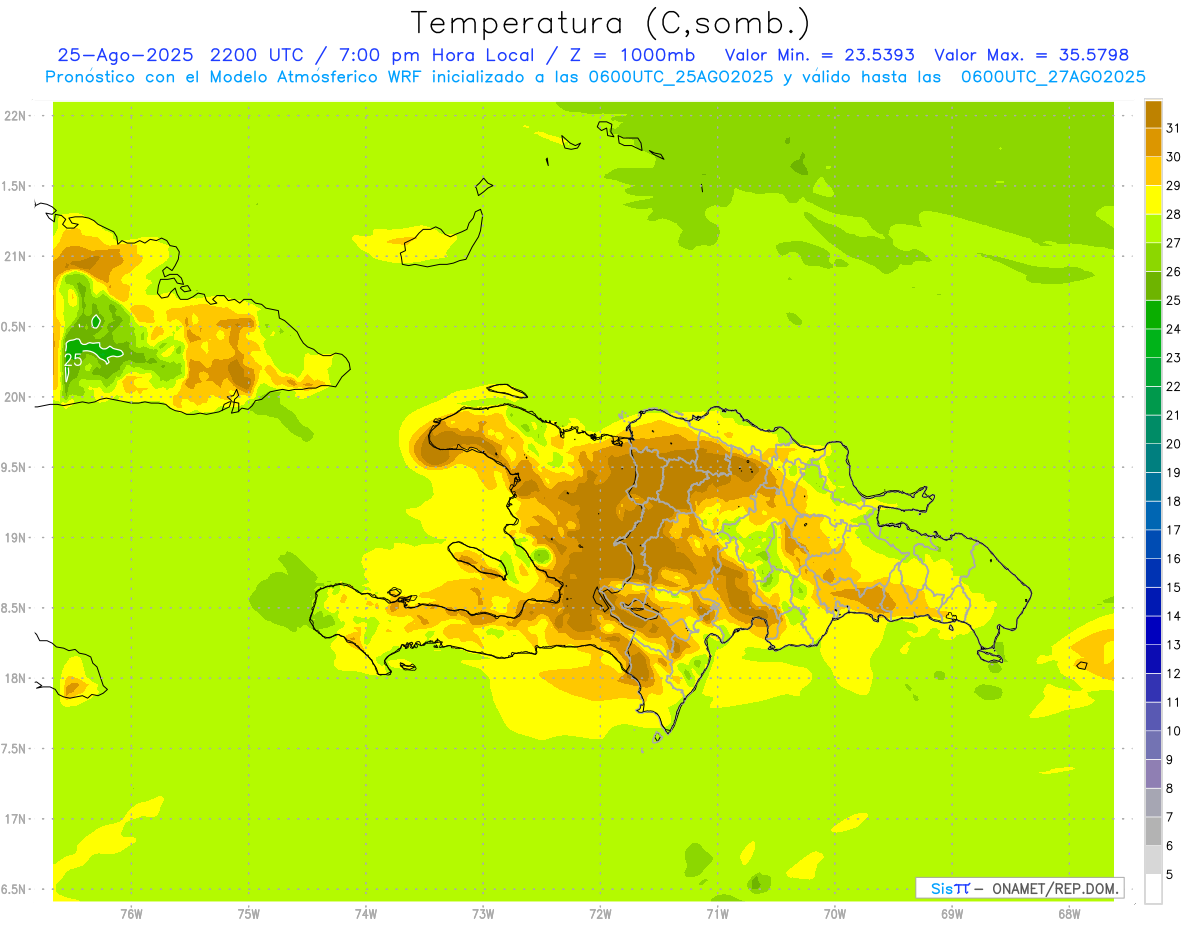Image resolution: width=1200 pixels, height=927 pixels.
Task: Pick the teal swatch between 19 and 20
Action: click(1153, 459)
